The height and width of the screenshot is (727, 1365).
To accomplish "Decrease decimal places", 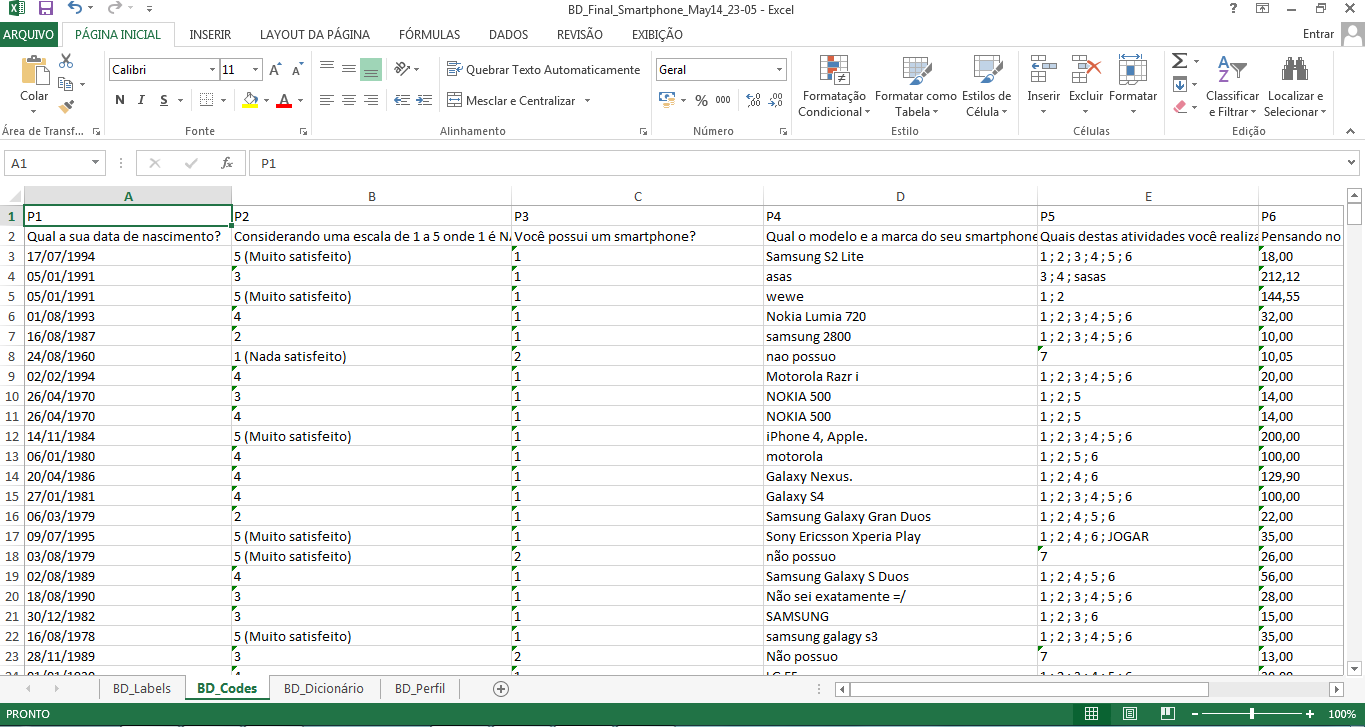I will (x=776, y=100).
